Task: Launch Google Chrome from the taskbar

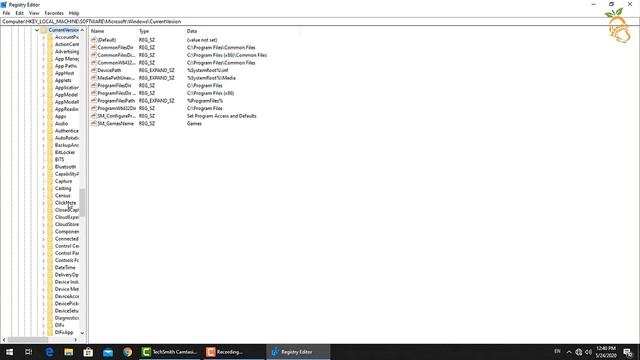Action: (127, 352)
